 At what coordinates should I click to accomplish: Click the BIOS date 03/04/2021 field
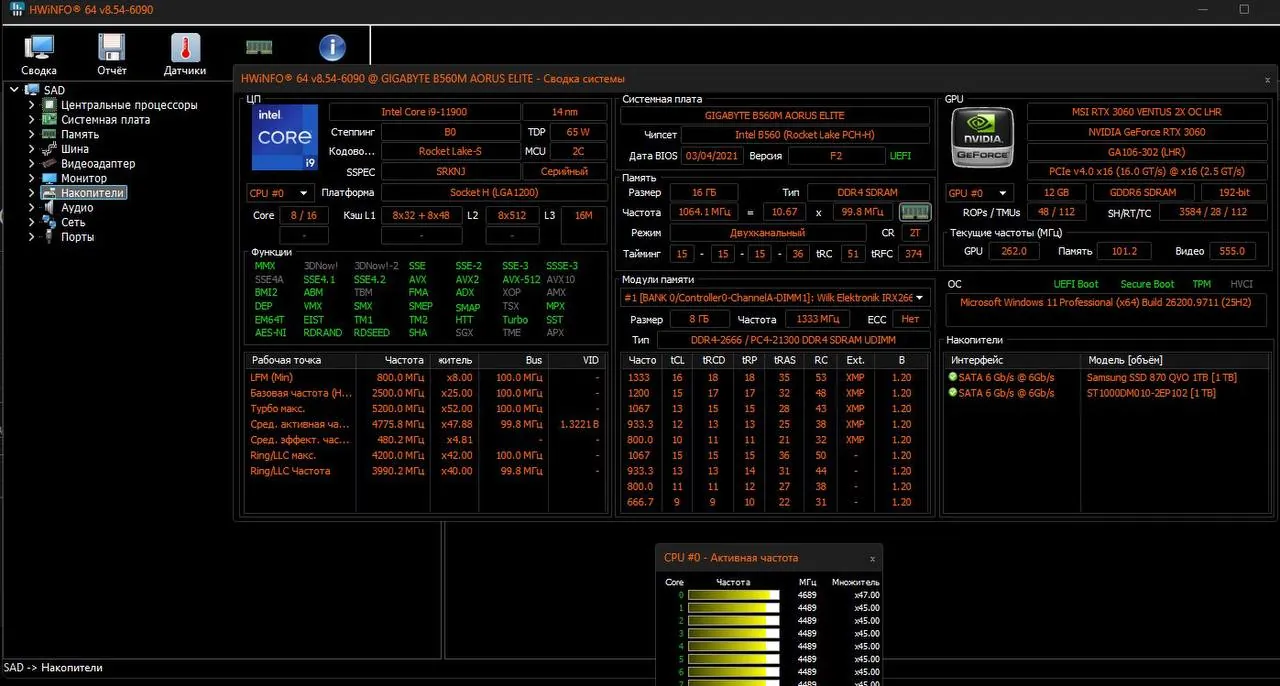[711, 156]
